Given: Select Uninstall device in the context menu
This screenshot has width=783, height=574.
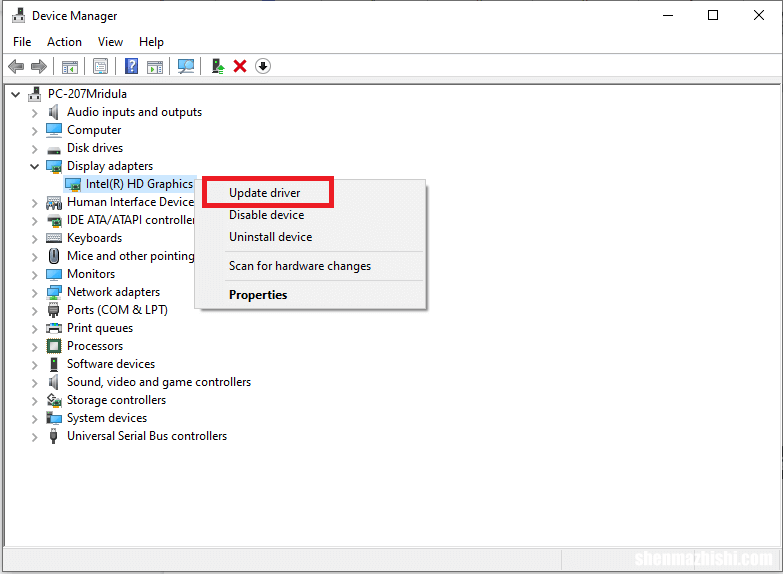Looking at the screenshot, I should (270, 237).
